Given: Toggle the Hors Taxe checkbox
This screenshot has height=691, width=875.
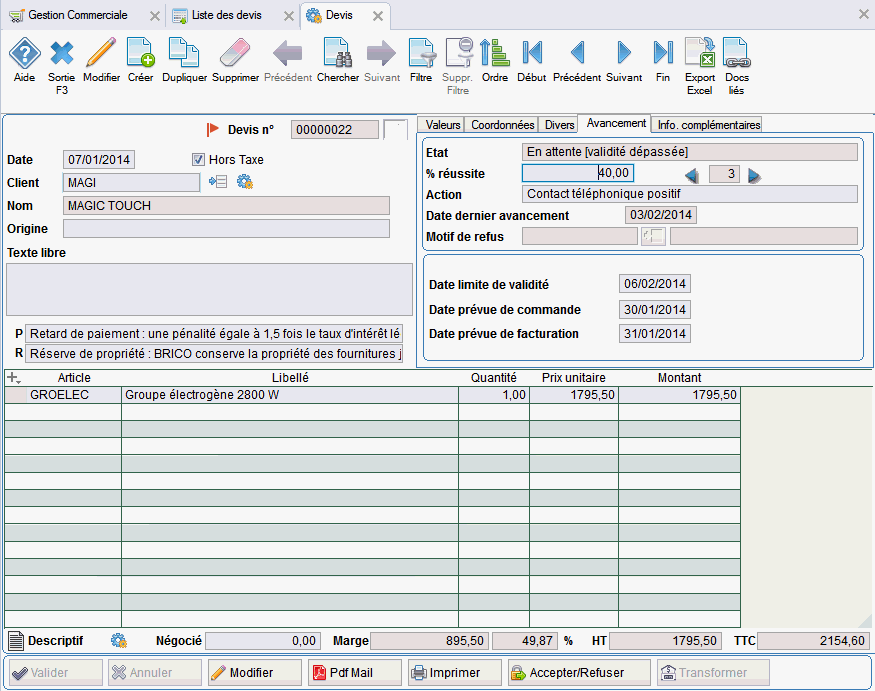Looking at the screenshot, I should (x=198, y=159).
